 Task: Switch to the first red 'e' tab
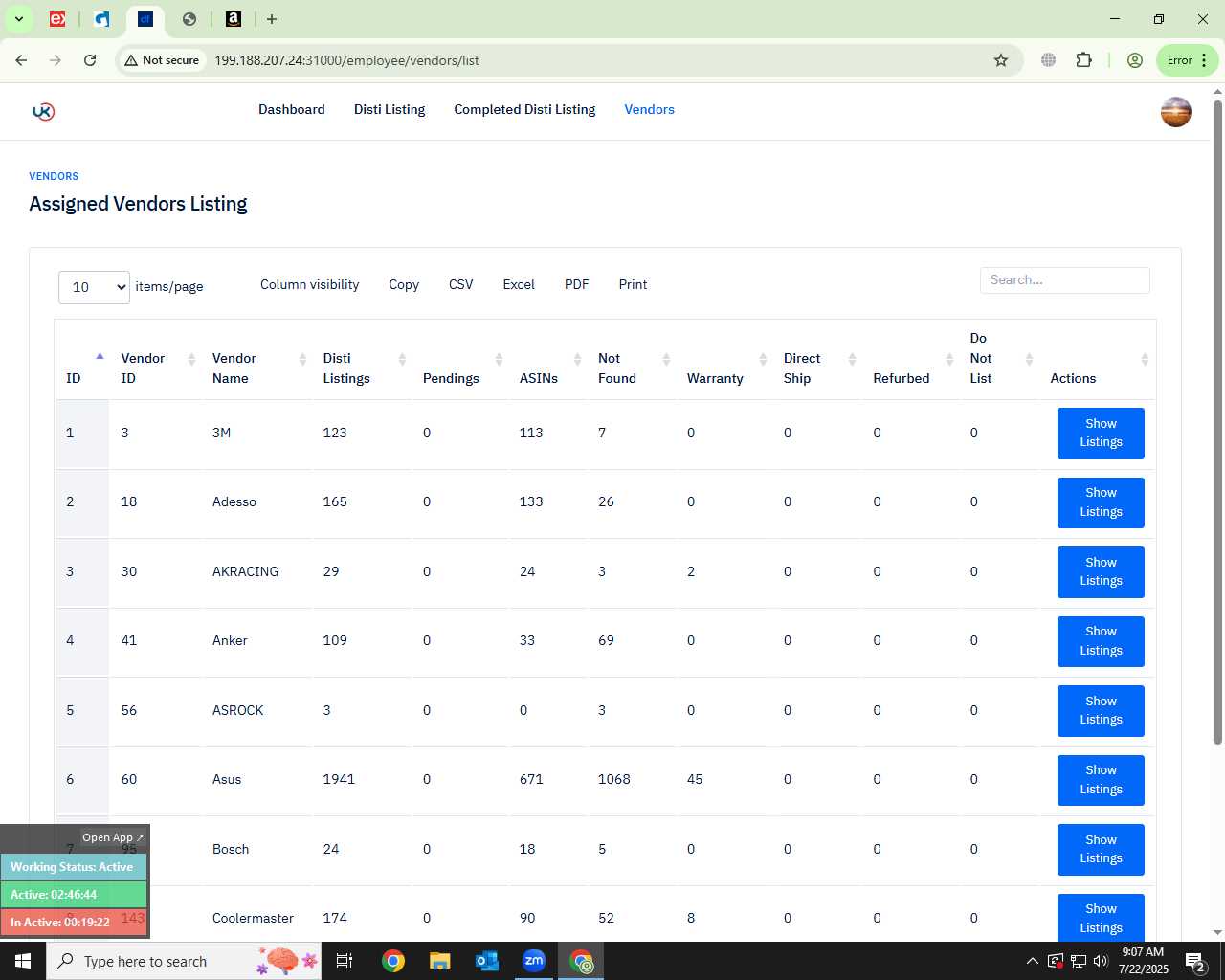(57, 19)
